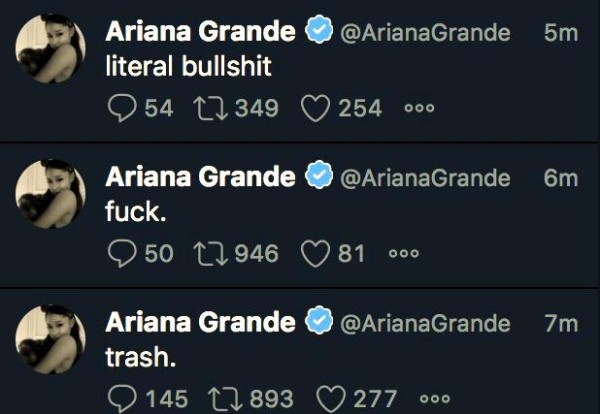Retweet the "trash." tweet
The image size is (600, 414).
click(x=225, y=399)
